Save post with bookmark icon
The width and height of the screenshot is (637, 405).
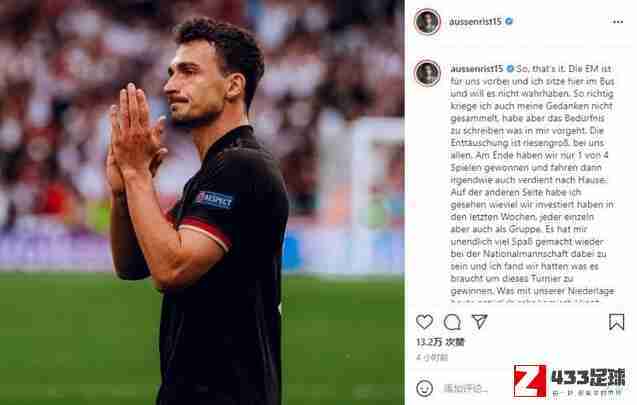tap(616, 322)
